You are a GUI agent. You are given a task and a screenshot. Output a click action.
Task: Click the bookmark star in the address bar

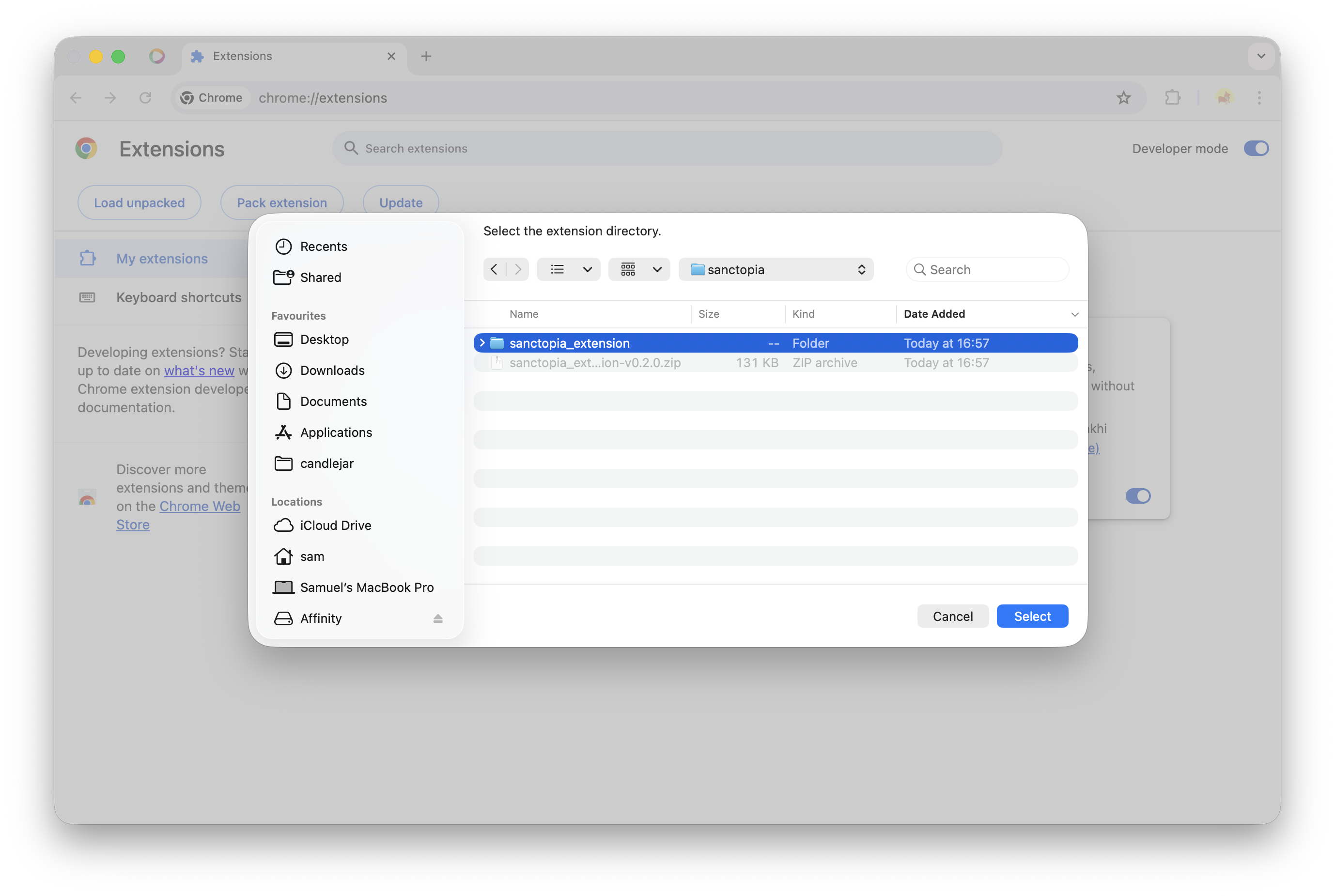[1123, 98]
